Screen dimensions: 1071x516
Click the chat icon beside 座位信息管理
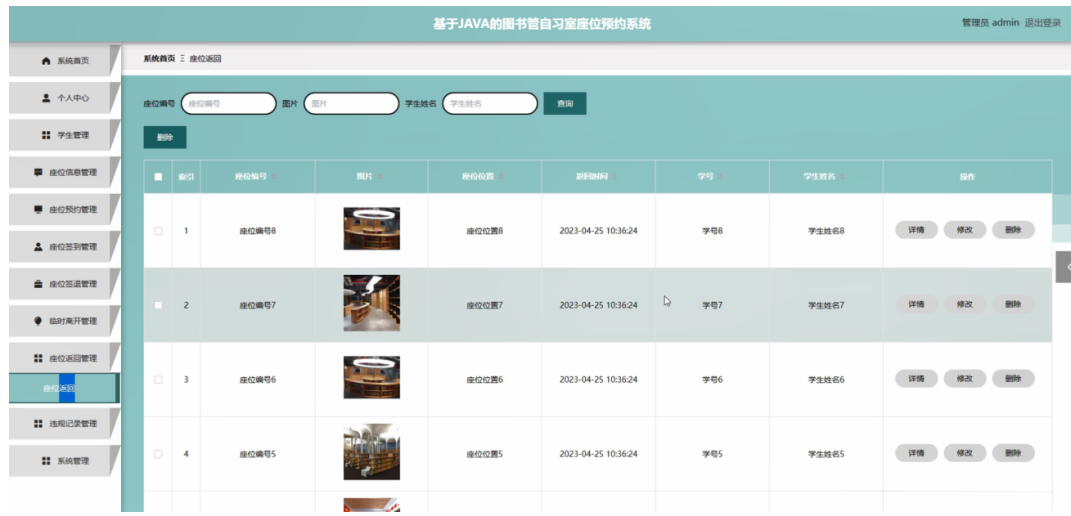click(38, 172)
